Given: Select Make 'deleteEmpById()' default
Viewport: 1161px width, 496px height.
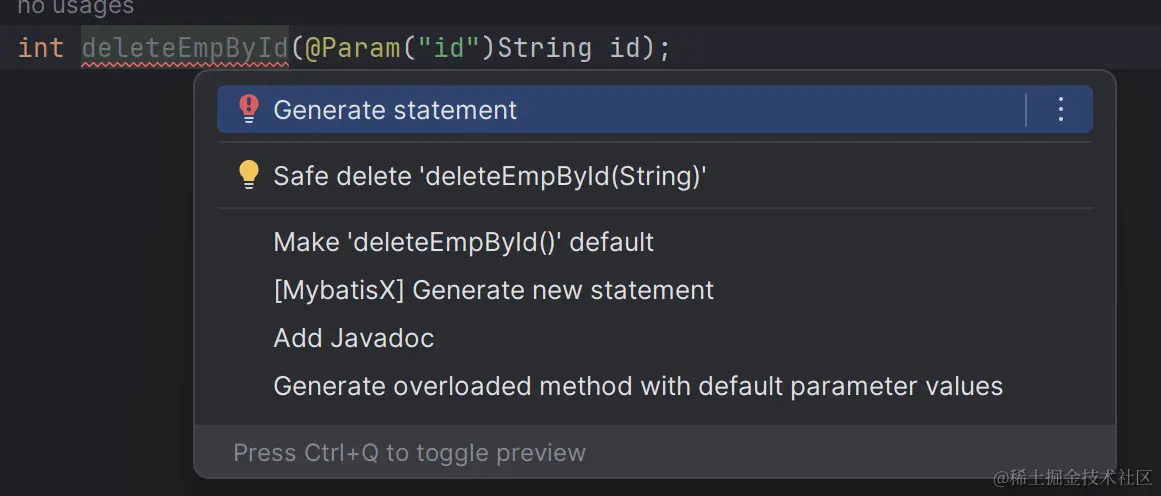Looking at the screenshot, I should click(463, 242).
